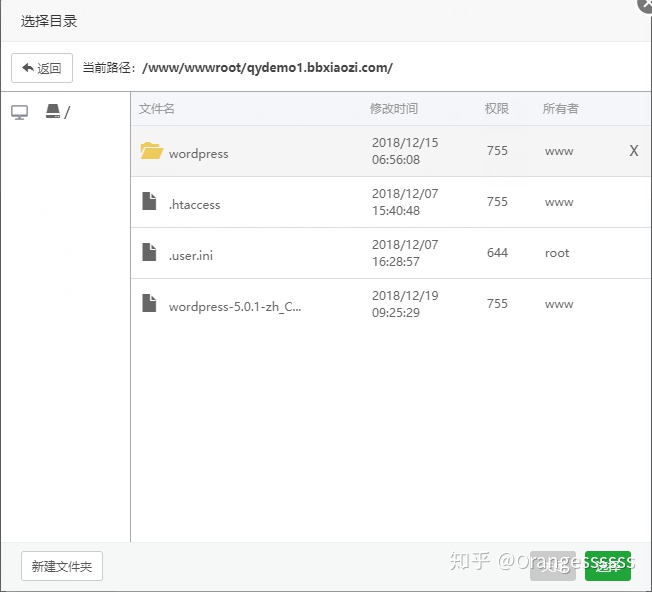Viewport: 652px width, 592px height.
Task: Click the .user.ini file icon
Action: coord(149,252)
